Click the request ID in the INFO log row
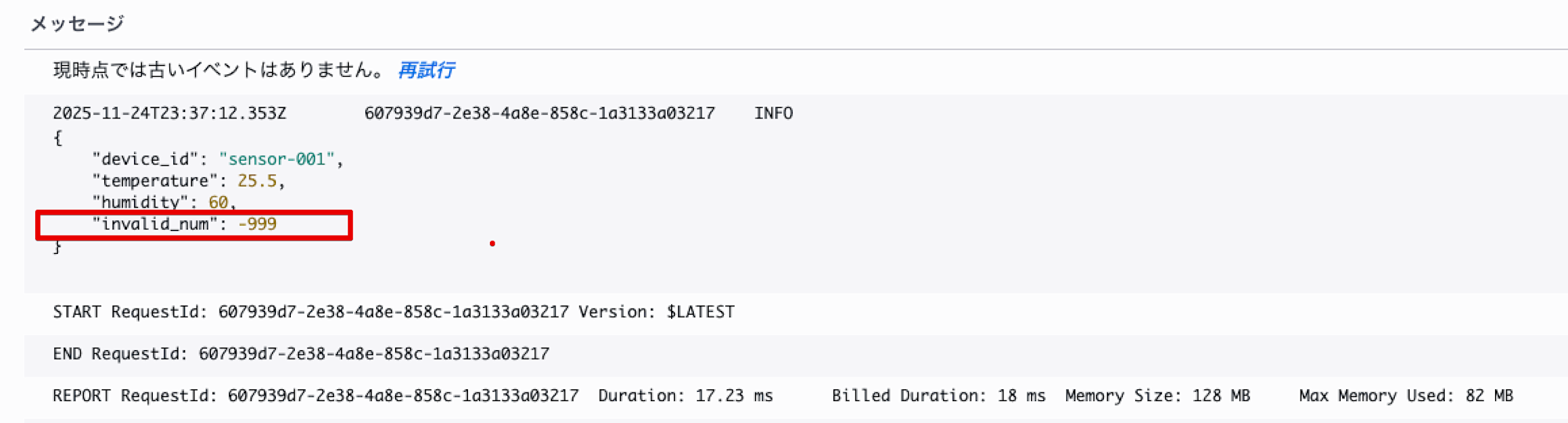The width and height of the screenshot is (1568, 423). [x=539, y=114]
